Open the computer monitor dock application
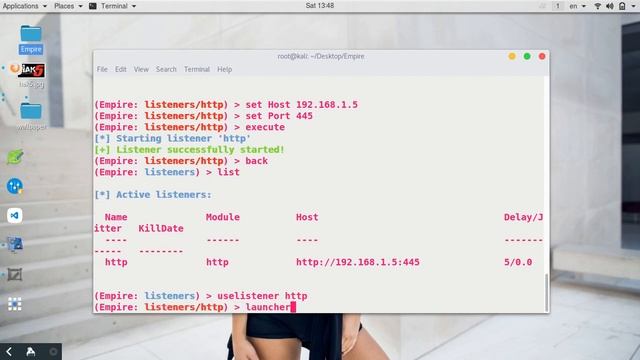Image resolution: width=640 pixels, height=360 pixels. pyautogui.click(x=15, y=245)
